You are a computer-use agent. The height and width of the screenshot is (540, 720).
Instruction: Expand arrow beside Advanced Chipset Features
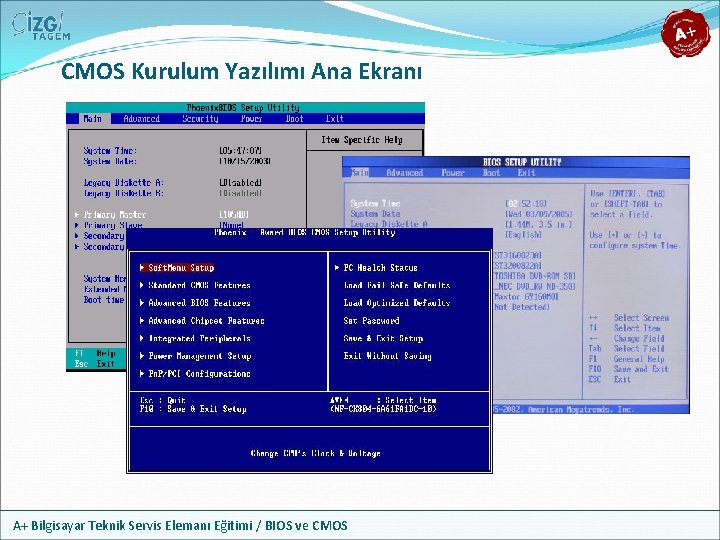[x=142, y=321]
